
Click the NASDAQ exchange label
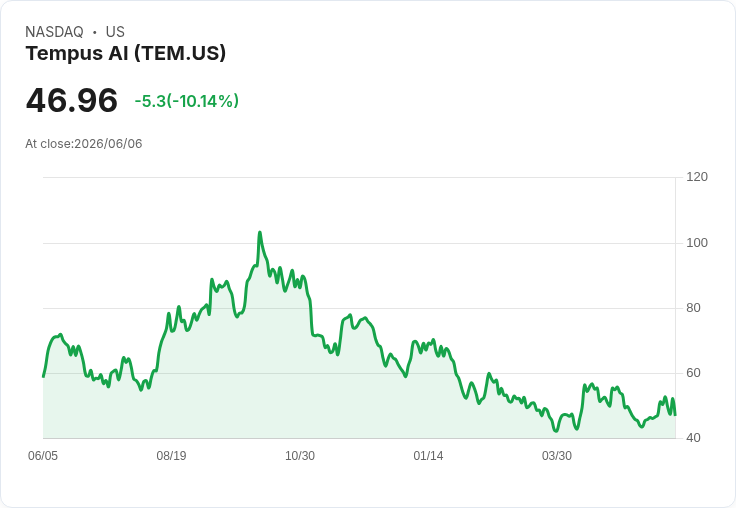point(54,32)
